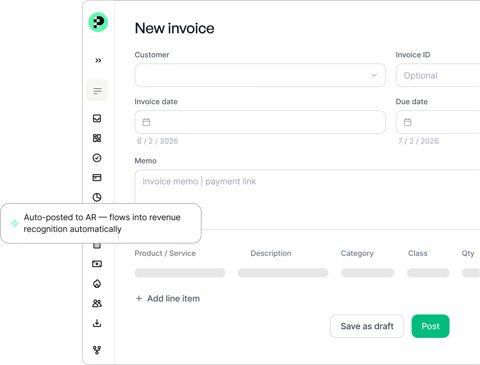Screen dimensions: 480x365
Task: Click the Due date field
Action: 438,122
